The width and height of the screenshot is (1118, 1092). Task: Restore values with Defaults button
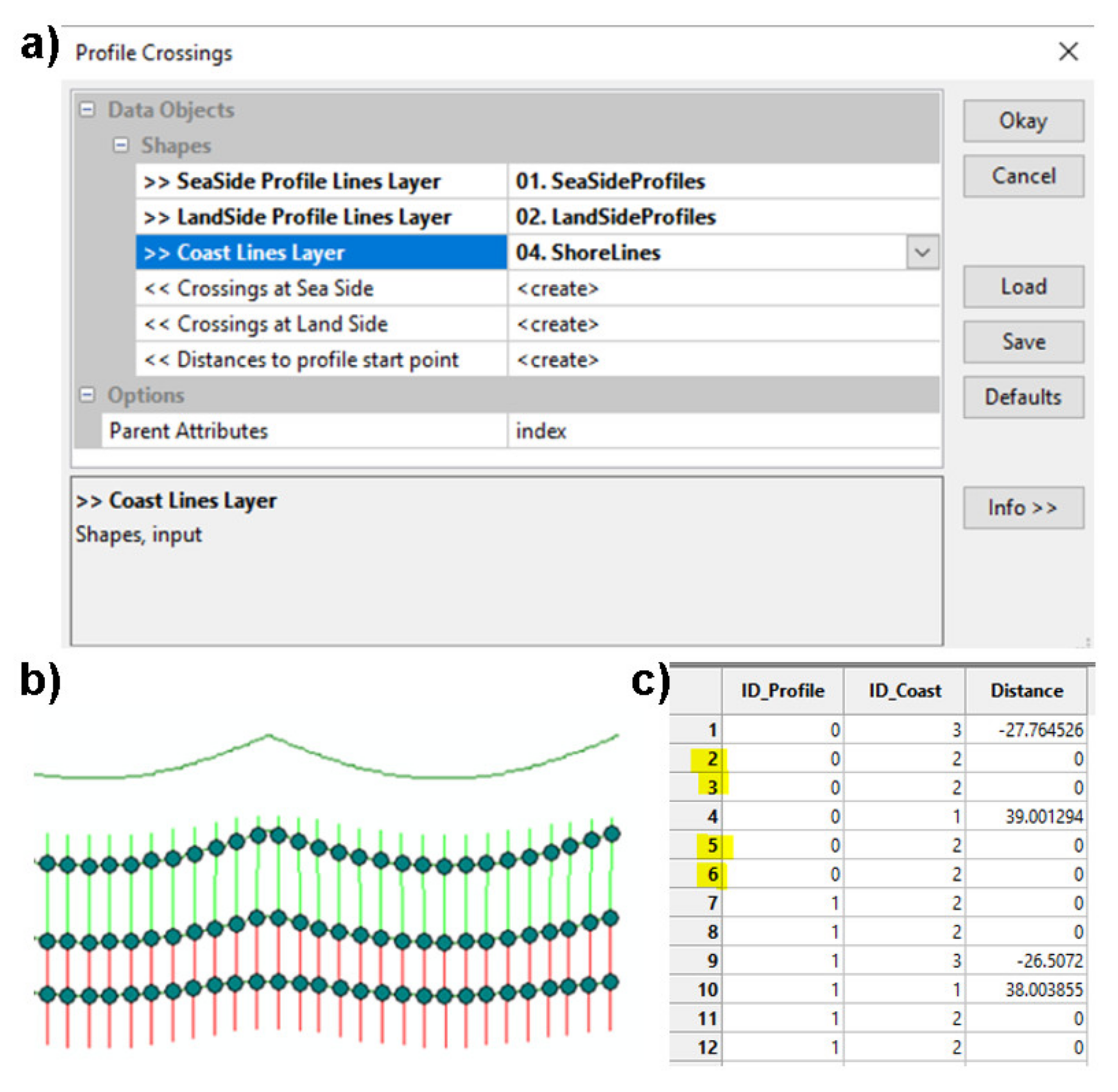coord(1023,397)
